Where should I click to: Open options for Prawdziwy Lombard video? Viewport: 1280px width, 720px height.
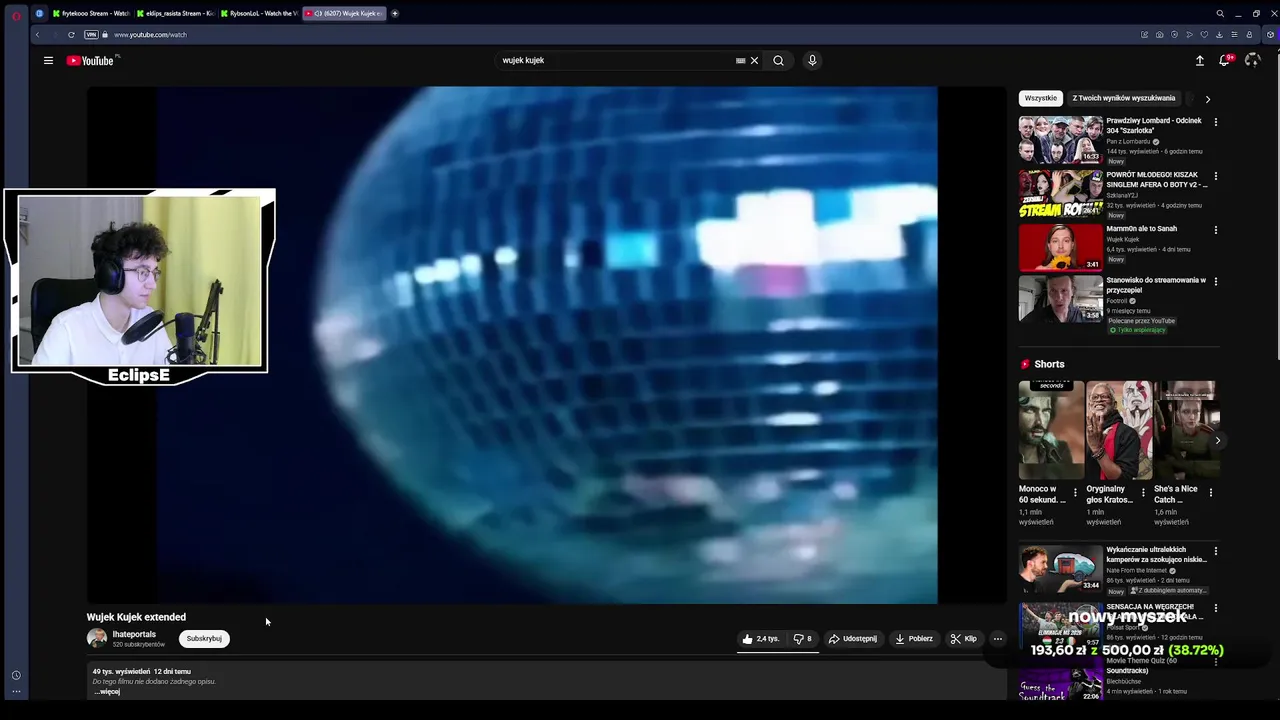point(1216,122)
